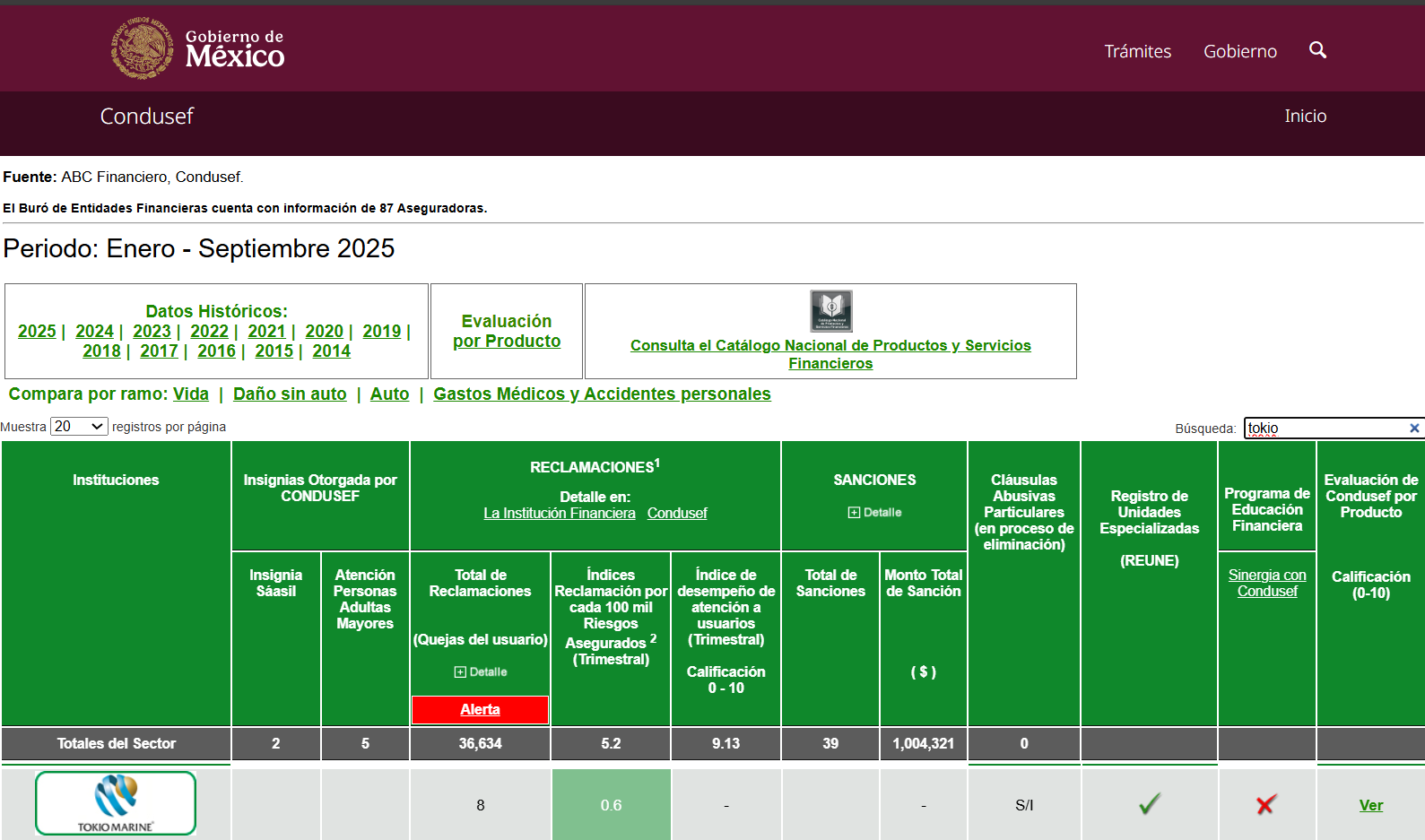Open historical data for 2019
Image resolution: width=1425 pixels, height=840 pixels.
pos(381,331)
